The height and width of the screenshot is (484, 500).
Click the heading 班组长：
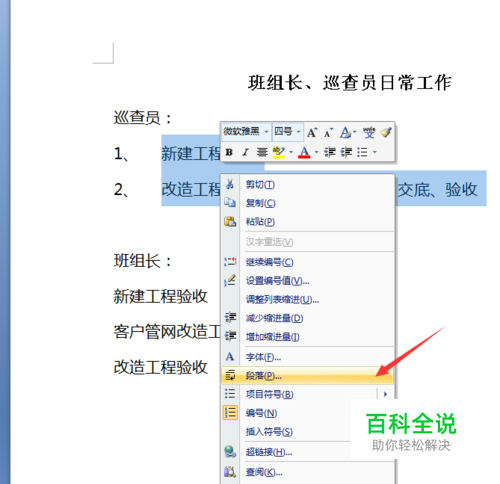tap(143, 261)
